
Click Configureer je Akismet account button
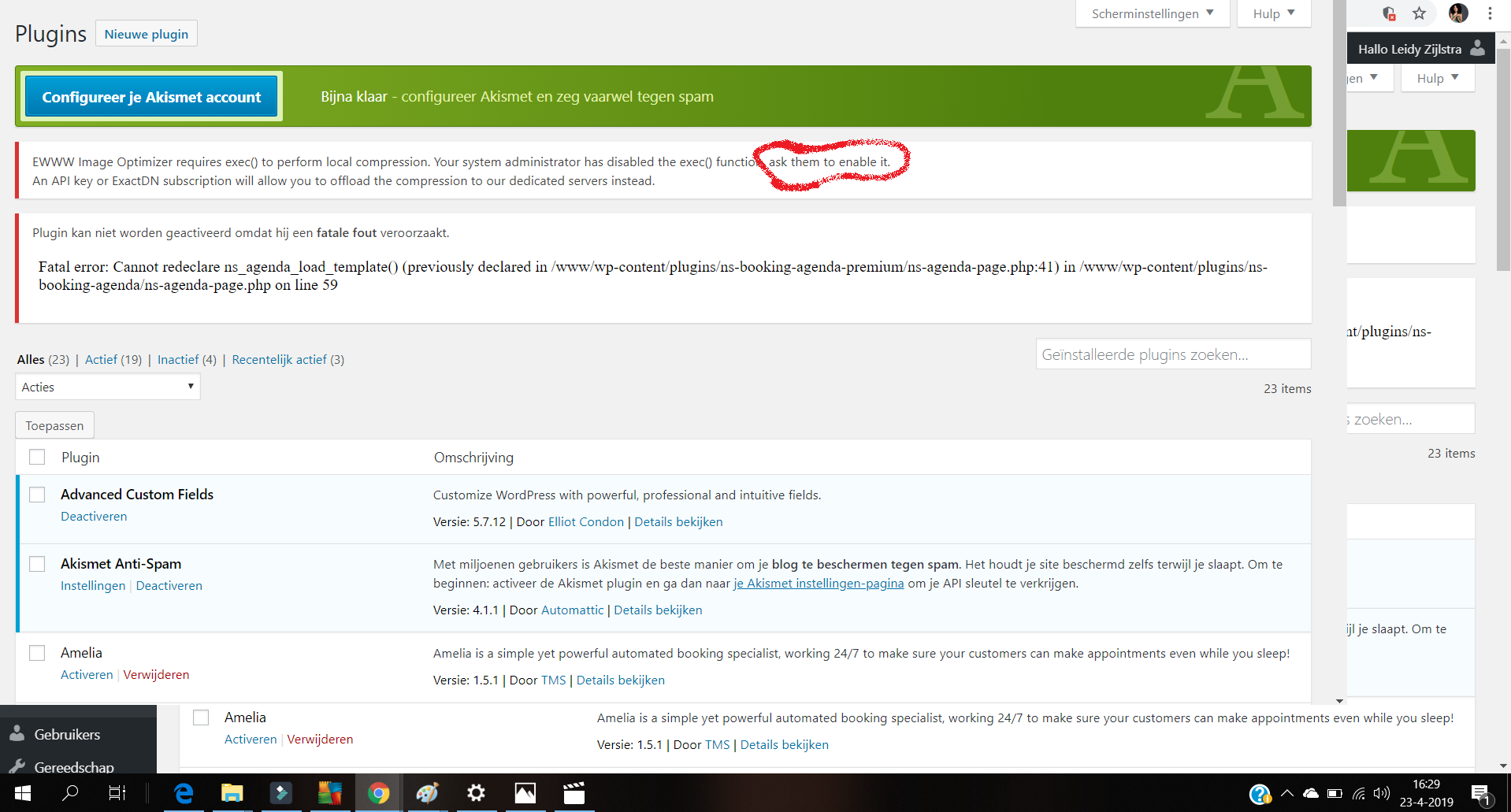151,97
